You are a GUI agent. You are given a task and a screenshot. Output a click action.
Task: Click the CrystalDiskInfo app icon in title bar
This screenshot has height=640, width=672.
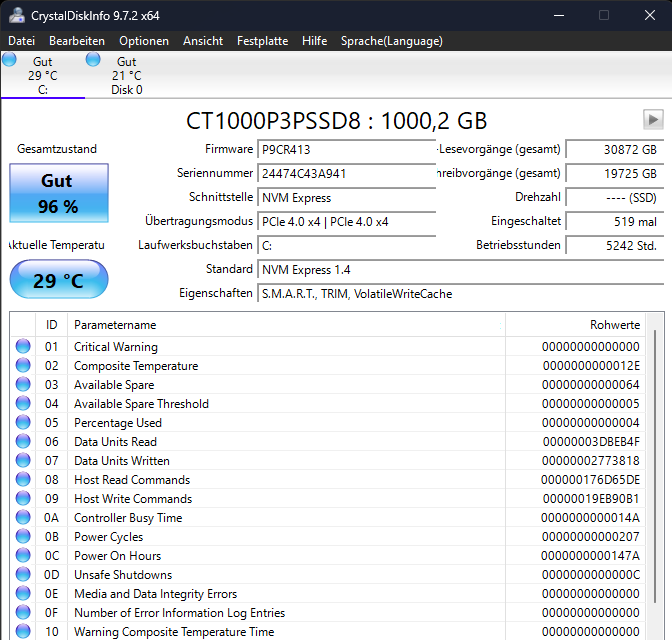point(17,15)
